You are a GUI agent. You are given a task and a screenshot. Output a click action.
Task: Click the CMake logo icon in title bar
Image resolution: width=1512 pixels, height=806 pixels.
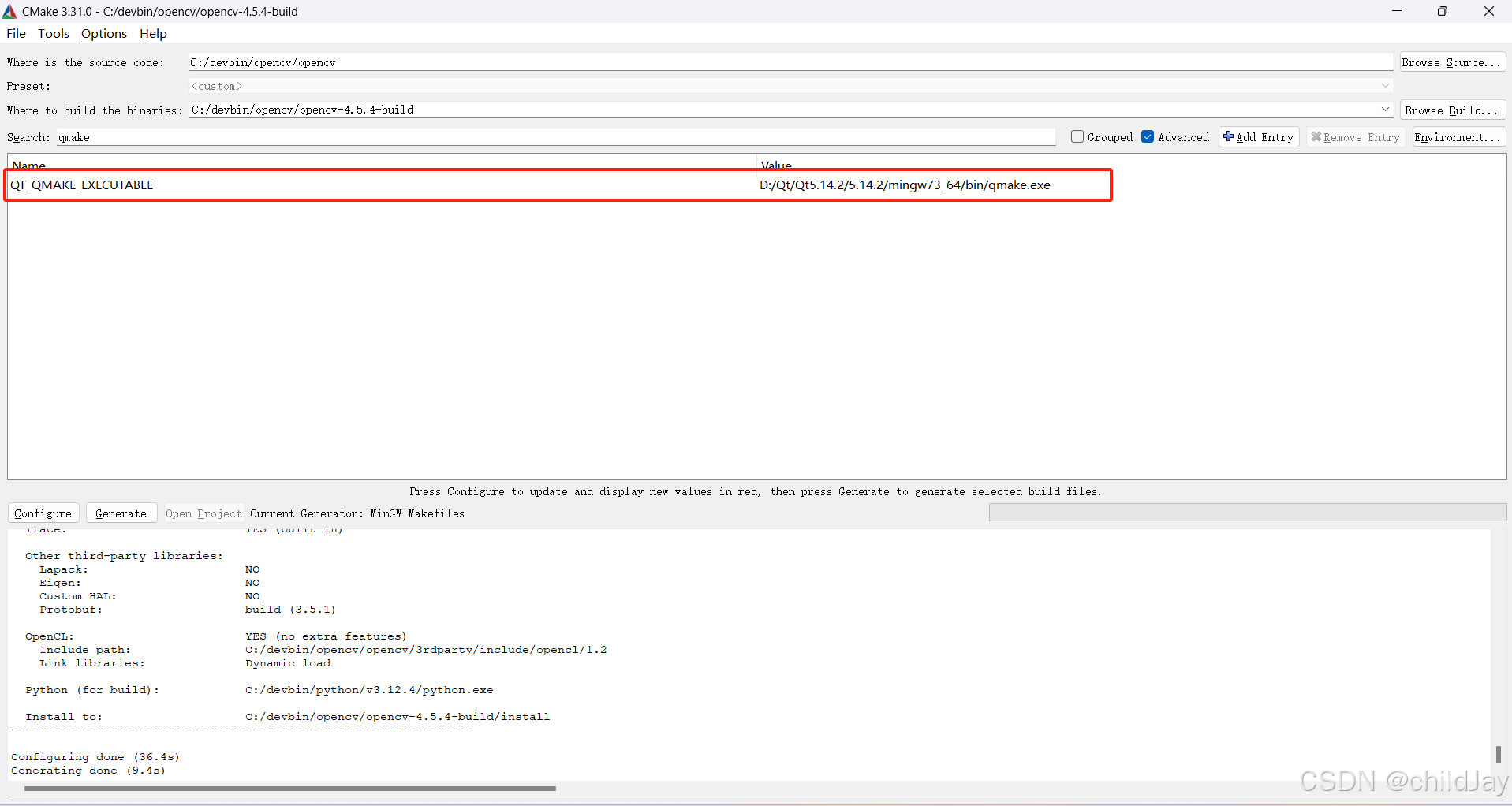coord(9,11)
